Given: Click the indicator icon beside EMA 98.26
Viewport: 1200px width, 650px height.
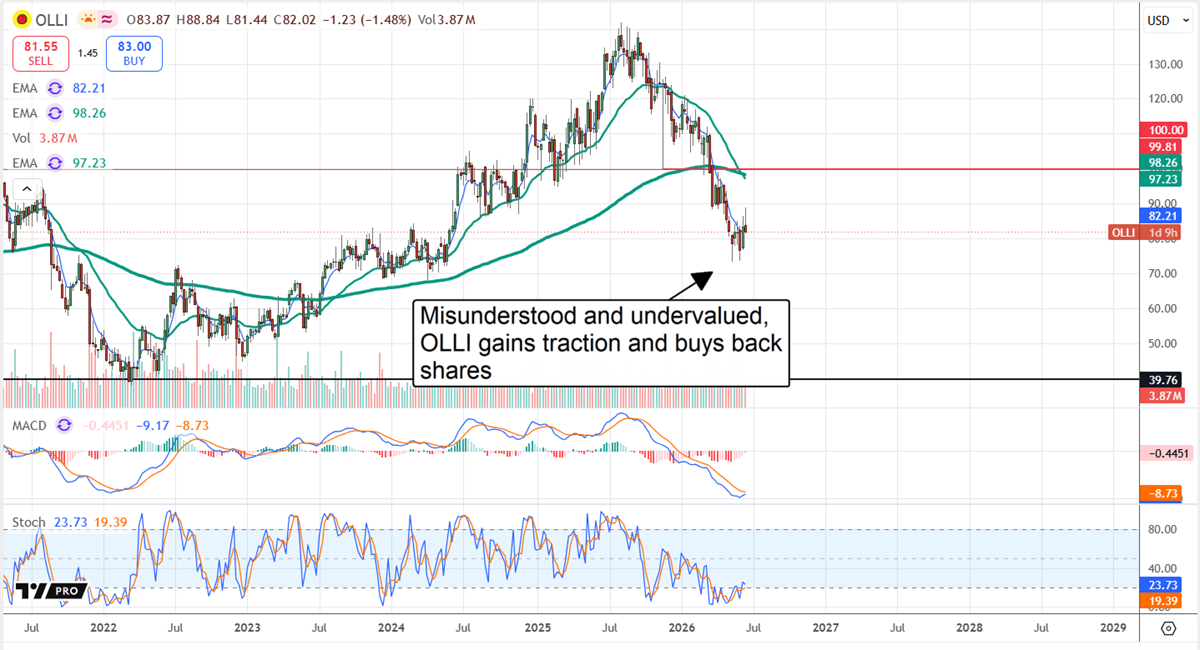Looking at the screenshot, I should click(x=54, y=112).
